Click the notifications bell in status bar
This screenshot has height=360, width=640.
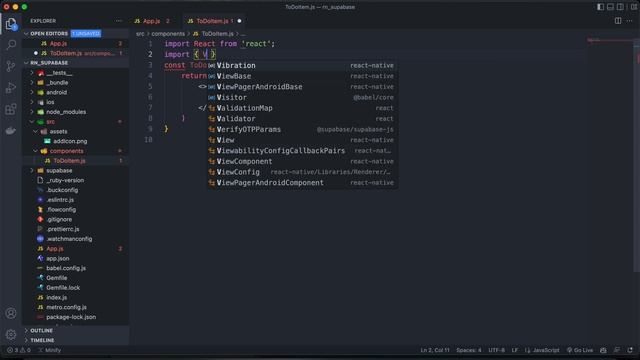(x=631, y=350)
